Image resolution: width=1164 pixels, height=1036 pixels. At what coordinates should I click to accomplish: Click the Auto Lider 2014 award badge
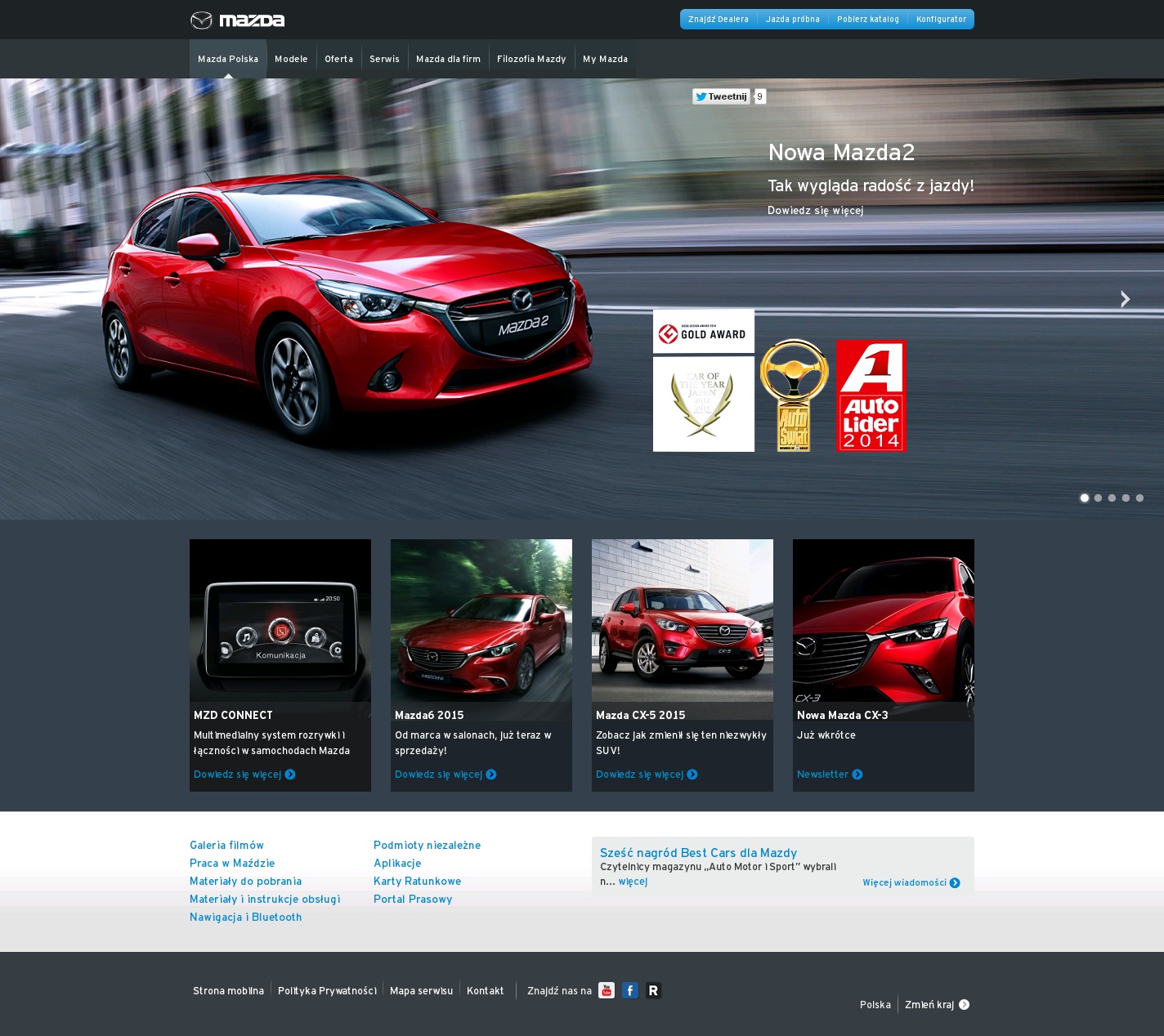(871, 395)
